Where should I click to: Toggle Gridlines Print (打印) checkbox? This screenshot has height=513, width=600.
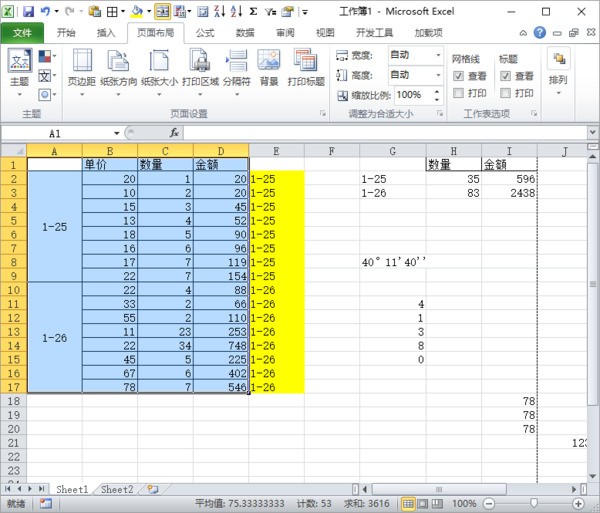458,93
